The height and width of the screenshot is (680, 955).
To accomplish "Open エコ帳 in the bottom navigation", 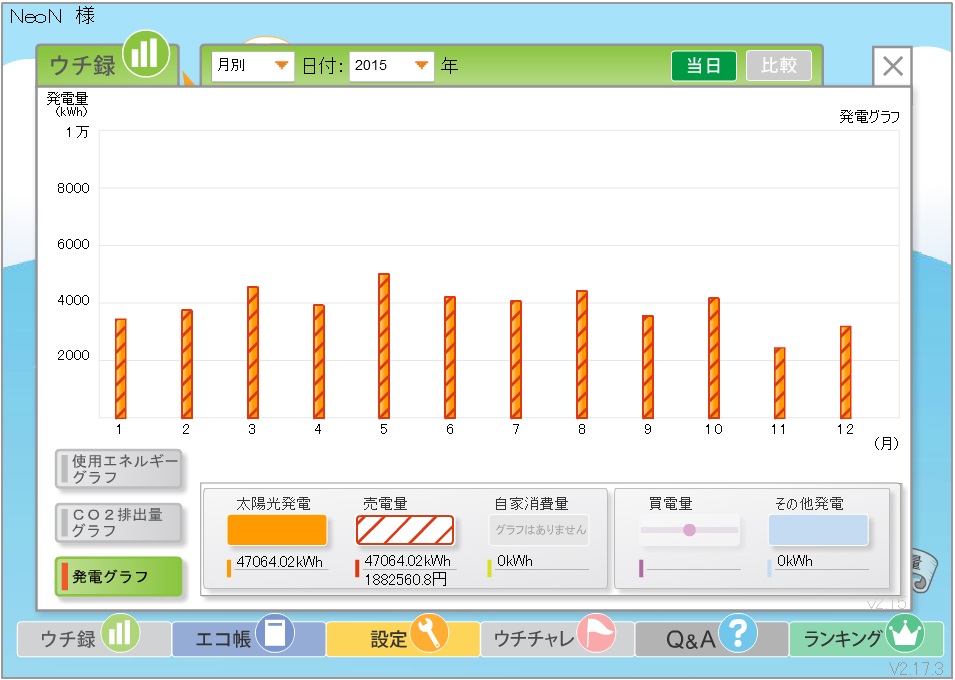I will 248,639.
